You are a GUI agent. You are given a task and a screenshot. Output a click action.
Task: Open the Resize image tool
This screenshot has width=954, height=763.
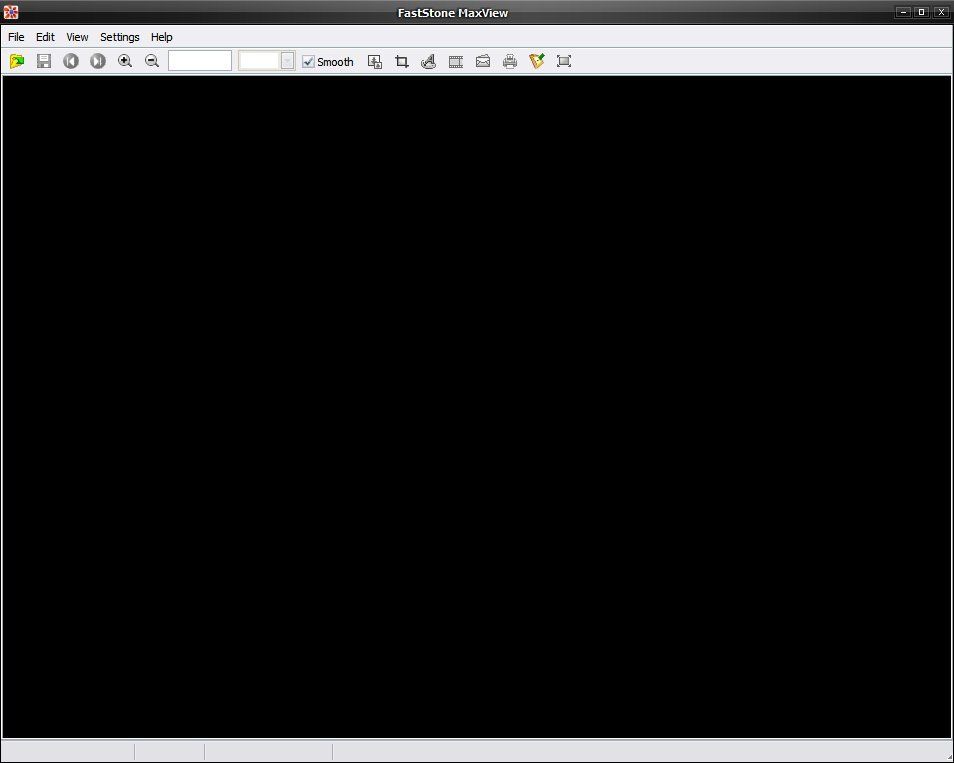[375, 61]
